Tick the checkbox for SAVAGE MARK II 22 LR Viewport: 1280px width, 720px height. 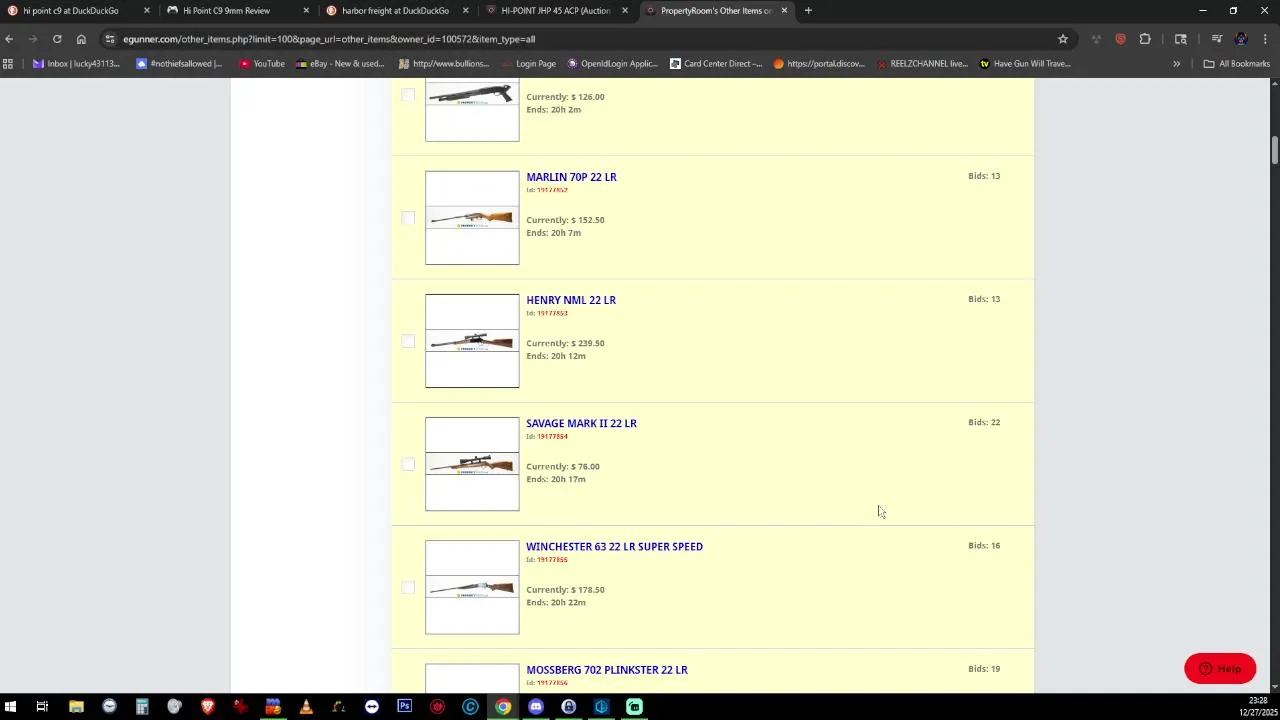pos(408,464)
